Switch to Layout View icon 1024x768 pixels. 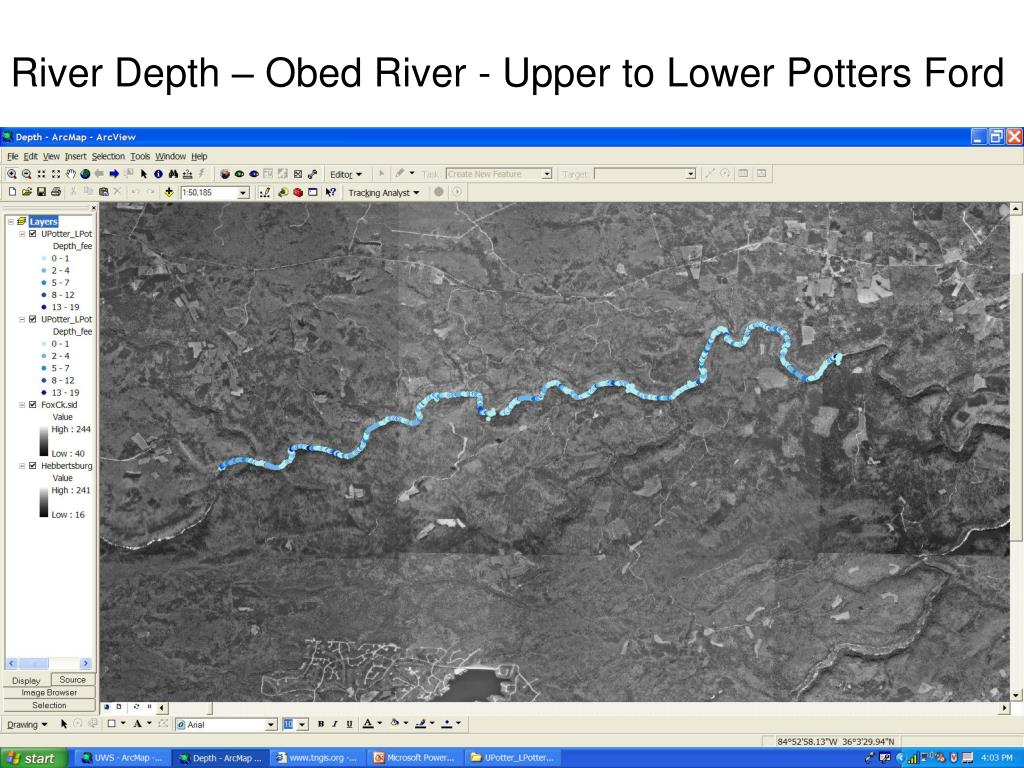point(119,707)
